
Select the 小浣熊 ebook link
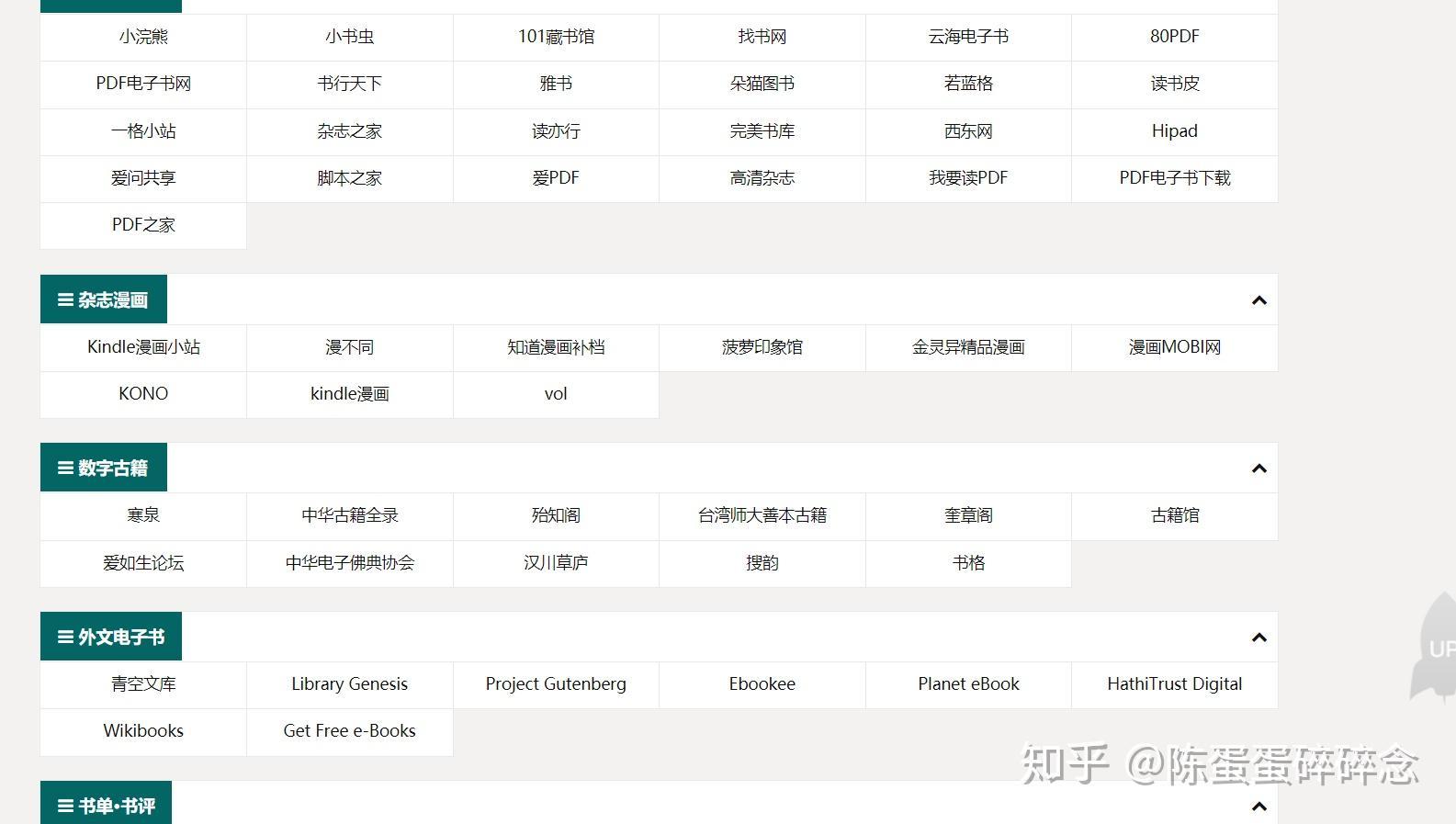point(143,37)
